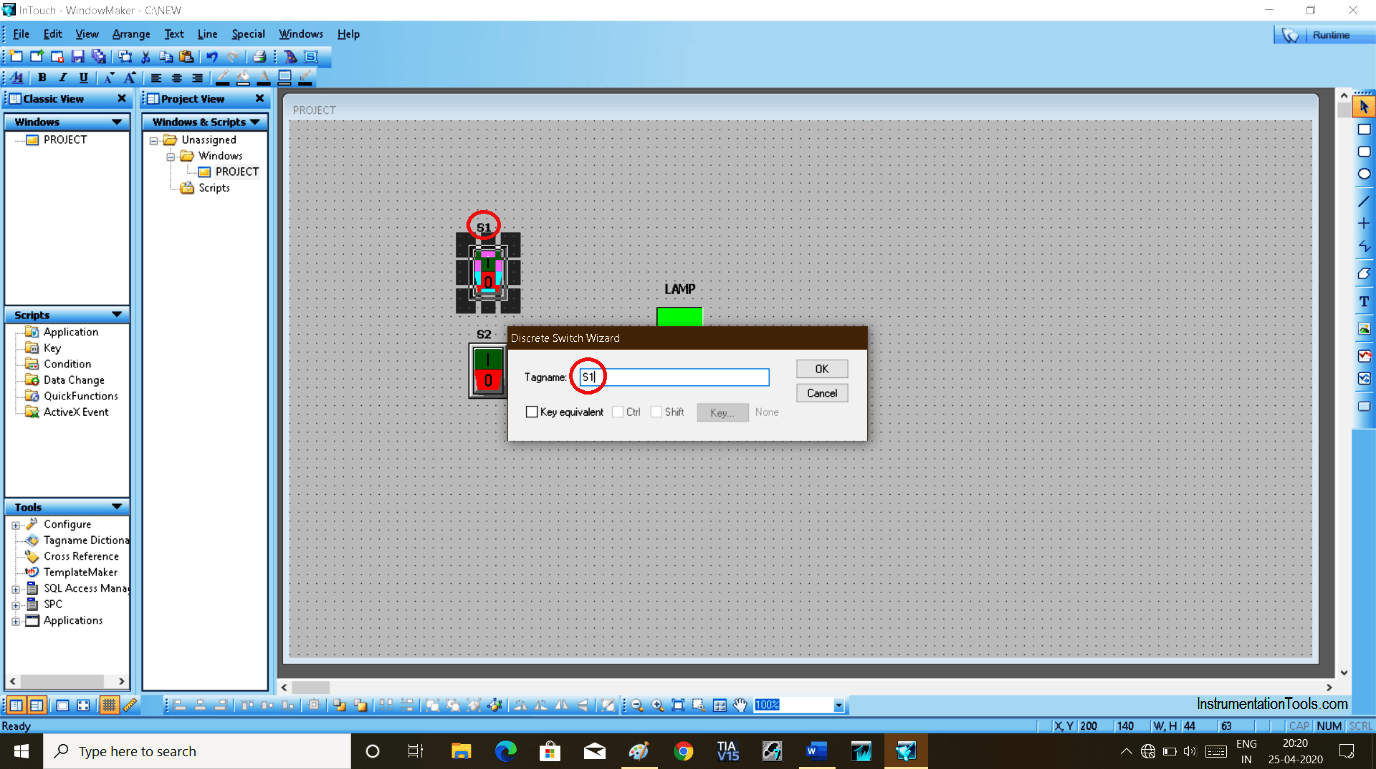Select the real-time trend chart tool

[x=1364, y=355]
